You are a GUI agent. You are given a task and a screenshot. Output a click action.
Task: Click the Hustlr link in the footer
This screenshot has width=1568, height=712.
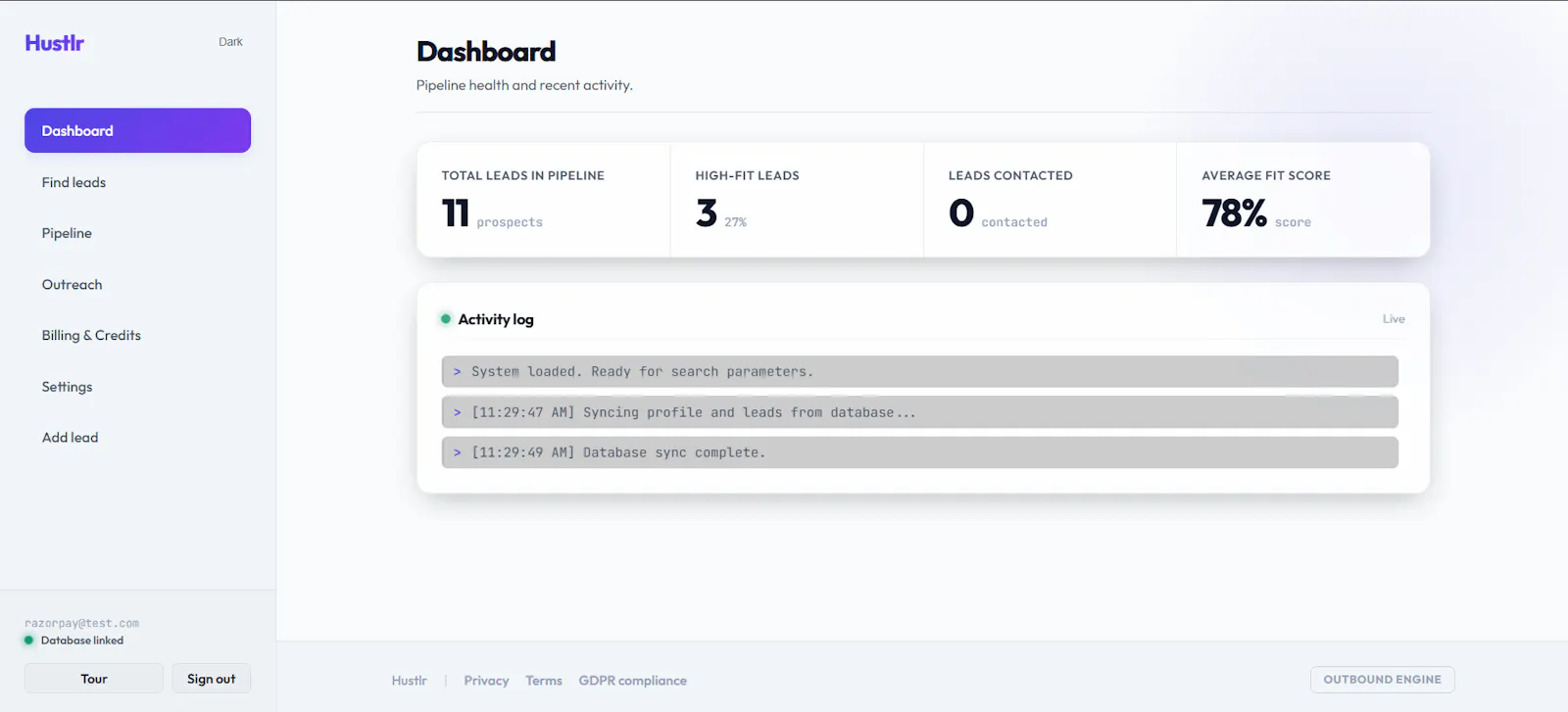click(x=410, y=681)
